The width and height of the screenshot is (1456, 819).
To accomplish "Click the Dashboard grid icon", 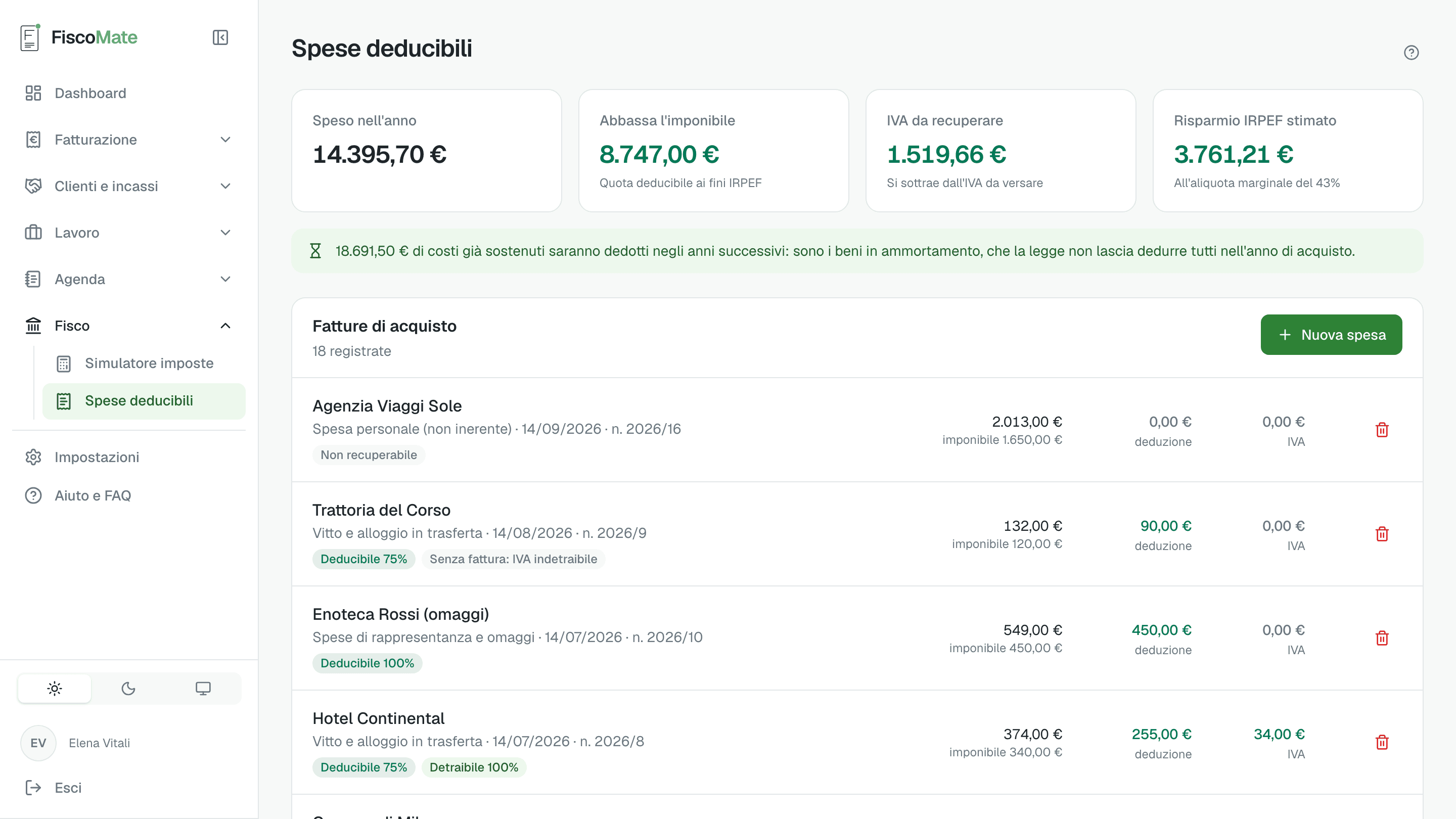I will tap(33, 93).
